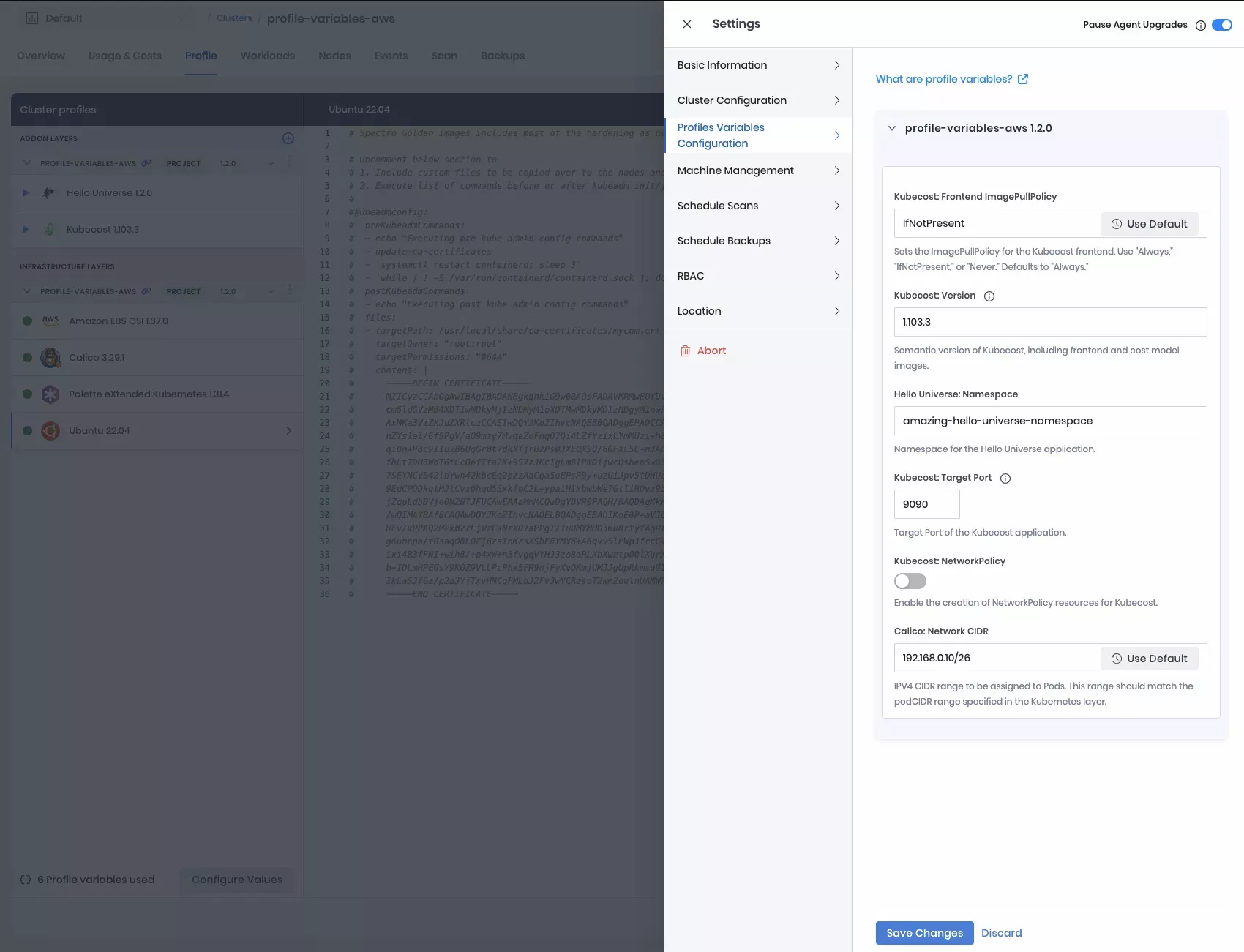Image resolution: width=1244 pixels, height=952 pixels.
Task: Click the three-dot menu on addon profile row
Action: 290,162
